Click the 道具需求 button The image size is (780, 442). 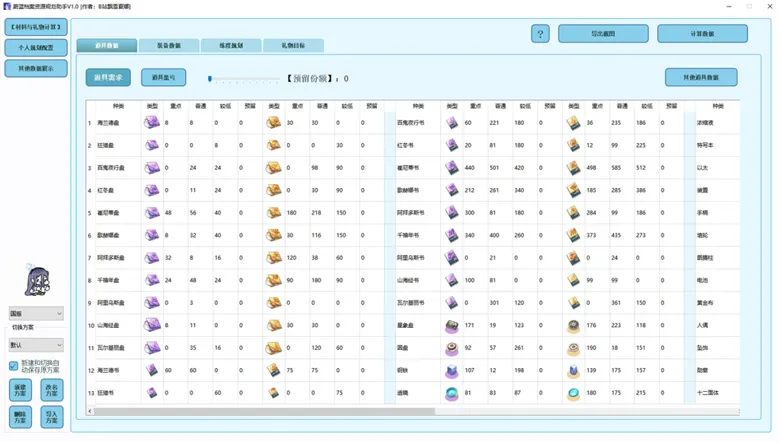click(x=108, y=78)
